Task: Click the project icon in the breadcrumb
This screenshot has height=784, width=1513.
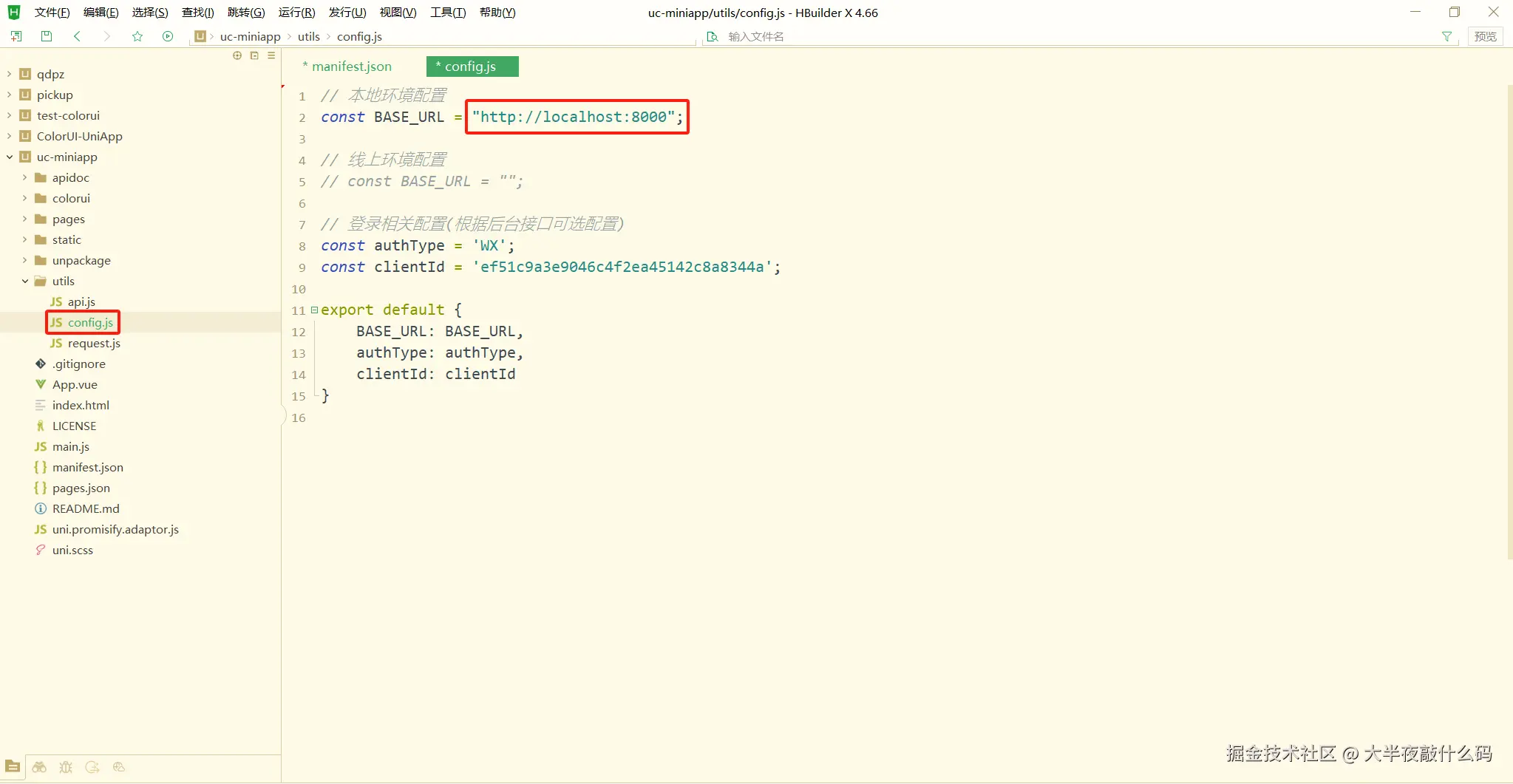Action: tap(200, 36)
